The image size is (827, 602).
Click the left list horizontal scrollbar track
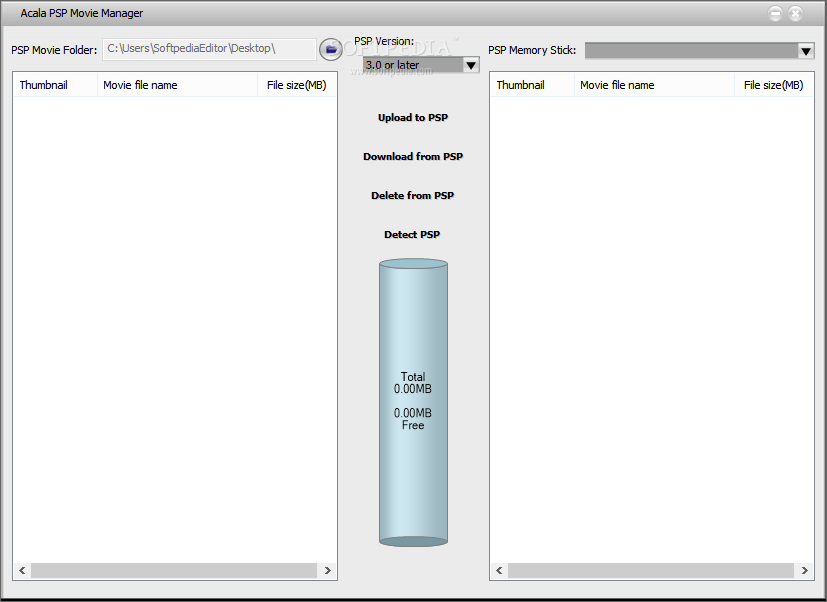pos(174,570)
